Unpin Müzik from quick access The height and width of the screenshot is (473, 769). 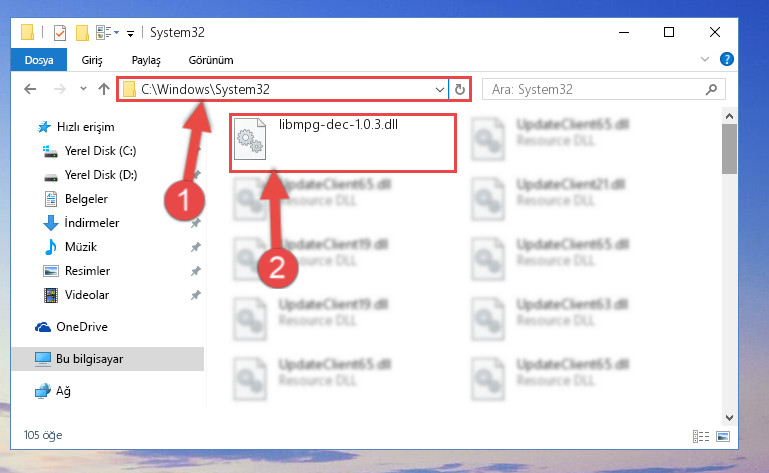pos(196,247)
